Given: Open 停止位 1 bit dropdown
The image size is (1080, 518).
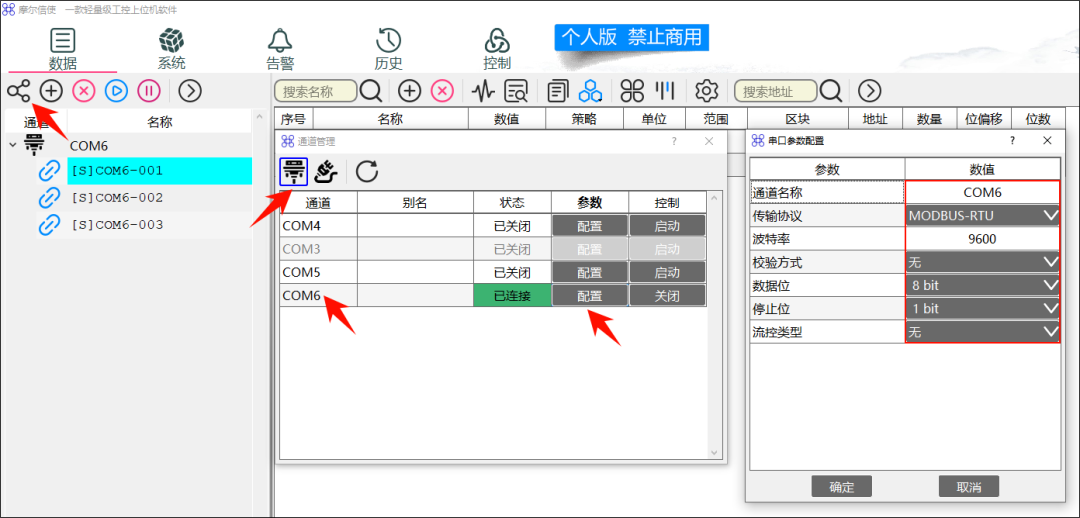Looking at the screenshot, I should coord(983,309).
